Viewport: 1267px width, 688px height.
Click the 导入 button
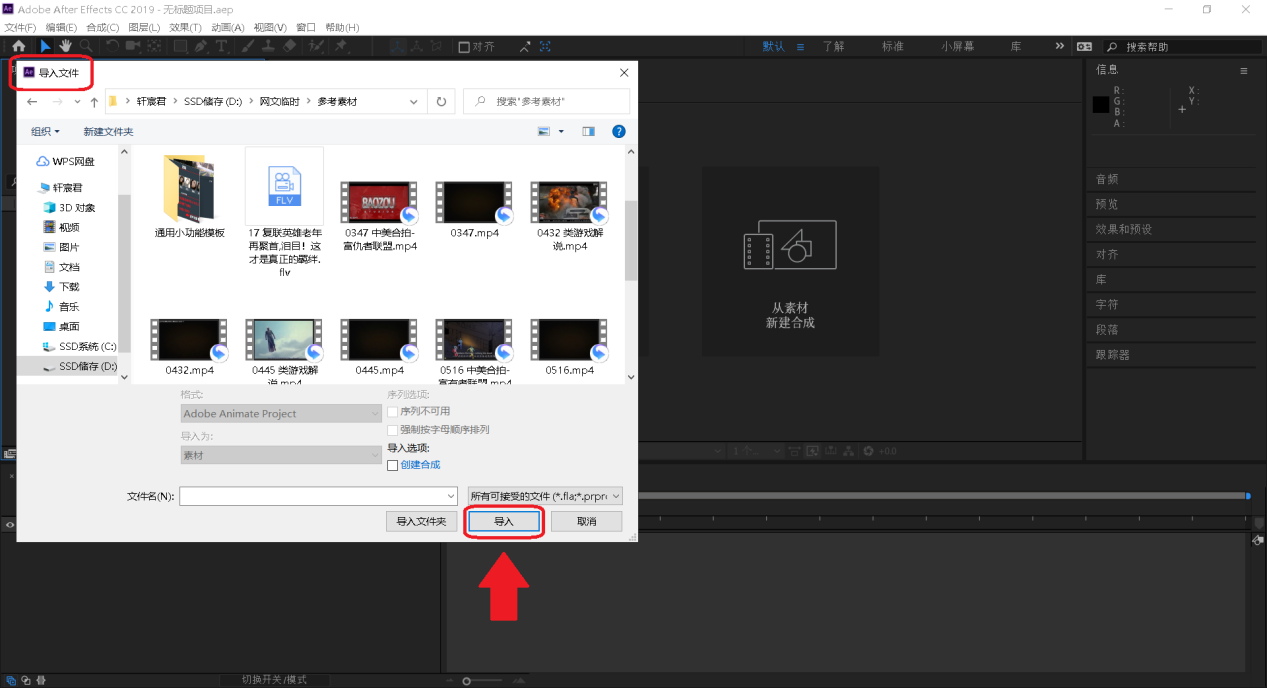tap(504, 521)
